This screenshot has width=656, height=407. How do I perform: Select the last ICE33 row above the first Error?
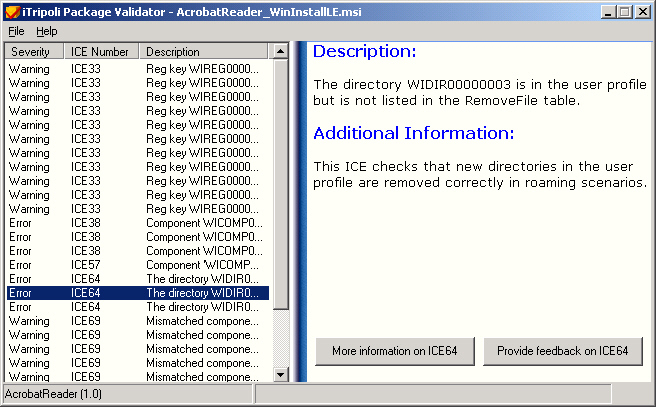tap(137, 209)
